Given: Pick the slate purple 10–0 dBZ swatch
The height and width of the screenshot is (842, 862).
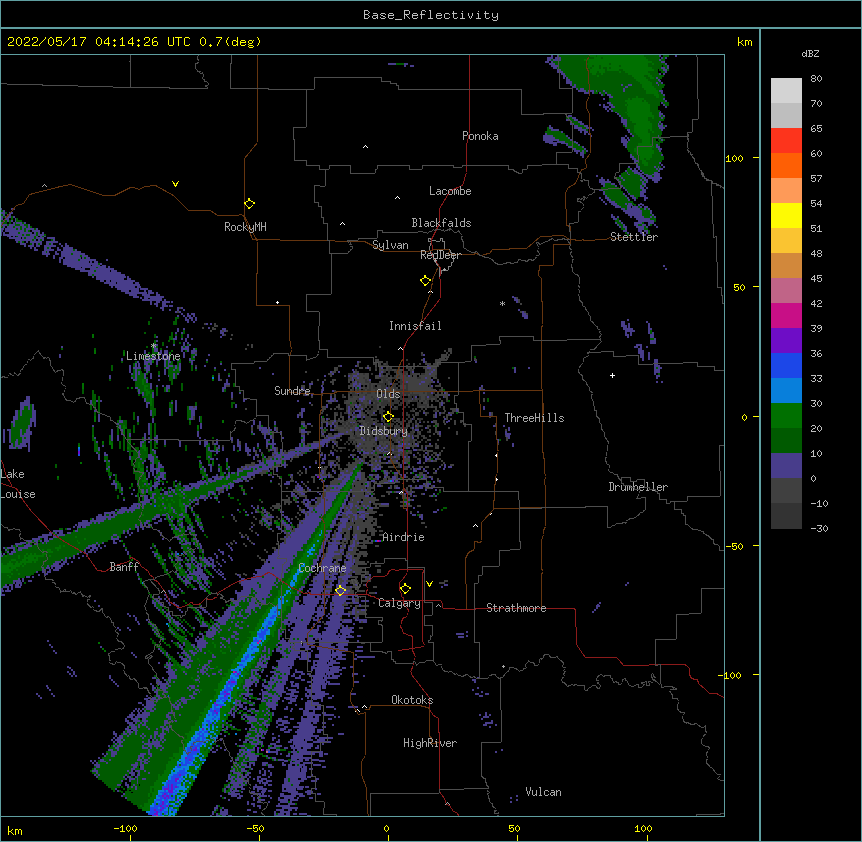Looking at the screenshot, I should click(x=786, y=466).
